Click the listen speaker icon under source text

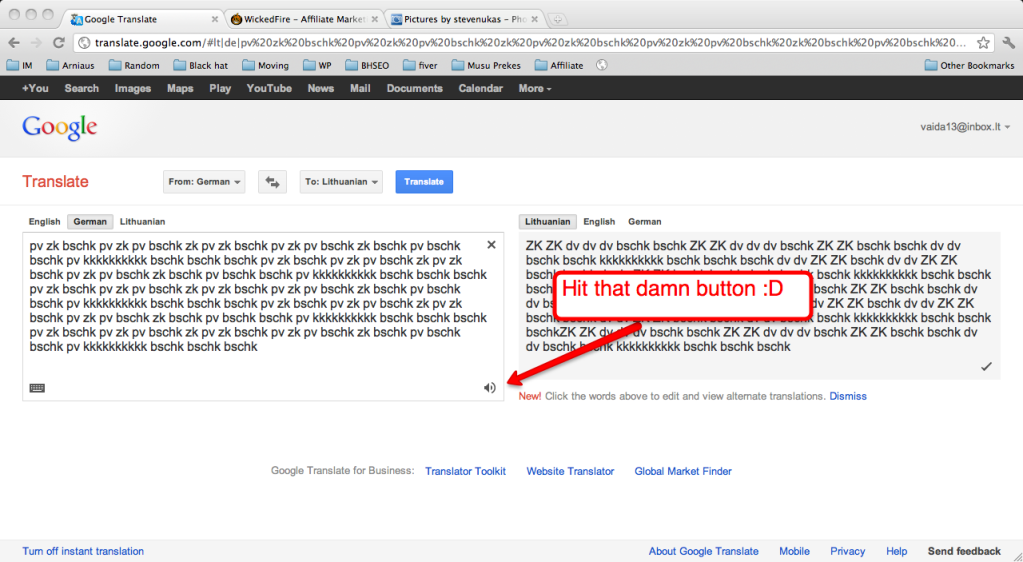(489, 388)
